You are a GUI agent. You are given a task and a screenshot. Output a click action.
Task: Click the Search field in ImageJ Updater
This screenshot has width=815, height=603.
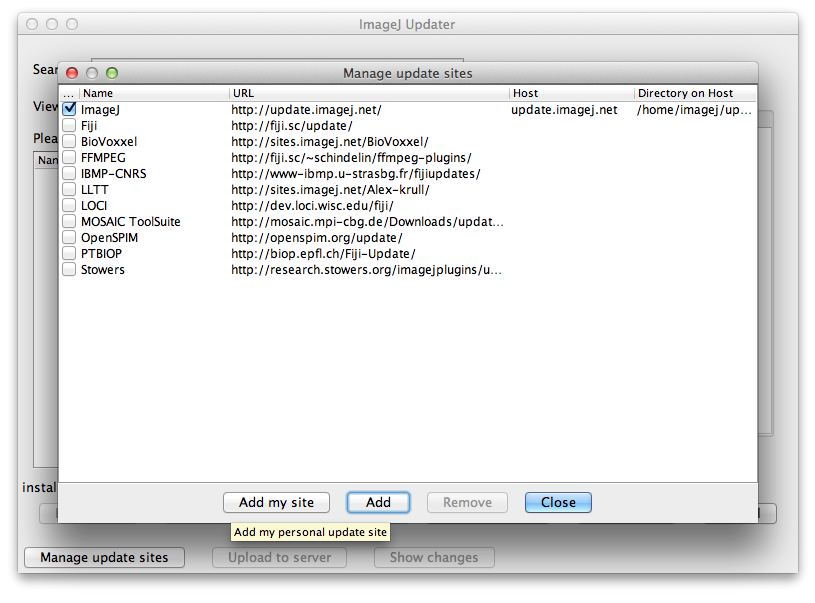pyautogui.click(x=277, y=60)
